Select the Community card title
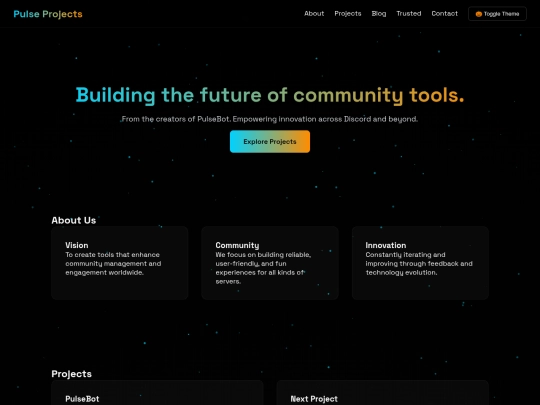Viewport: 540px width, 405px height. pos(237,245)
